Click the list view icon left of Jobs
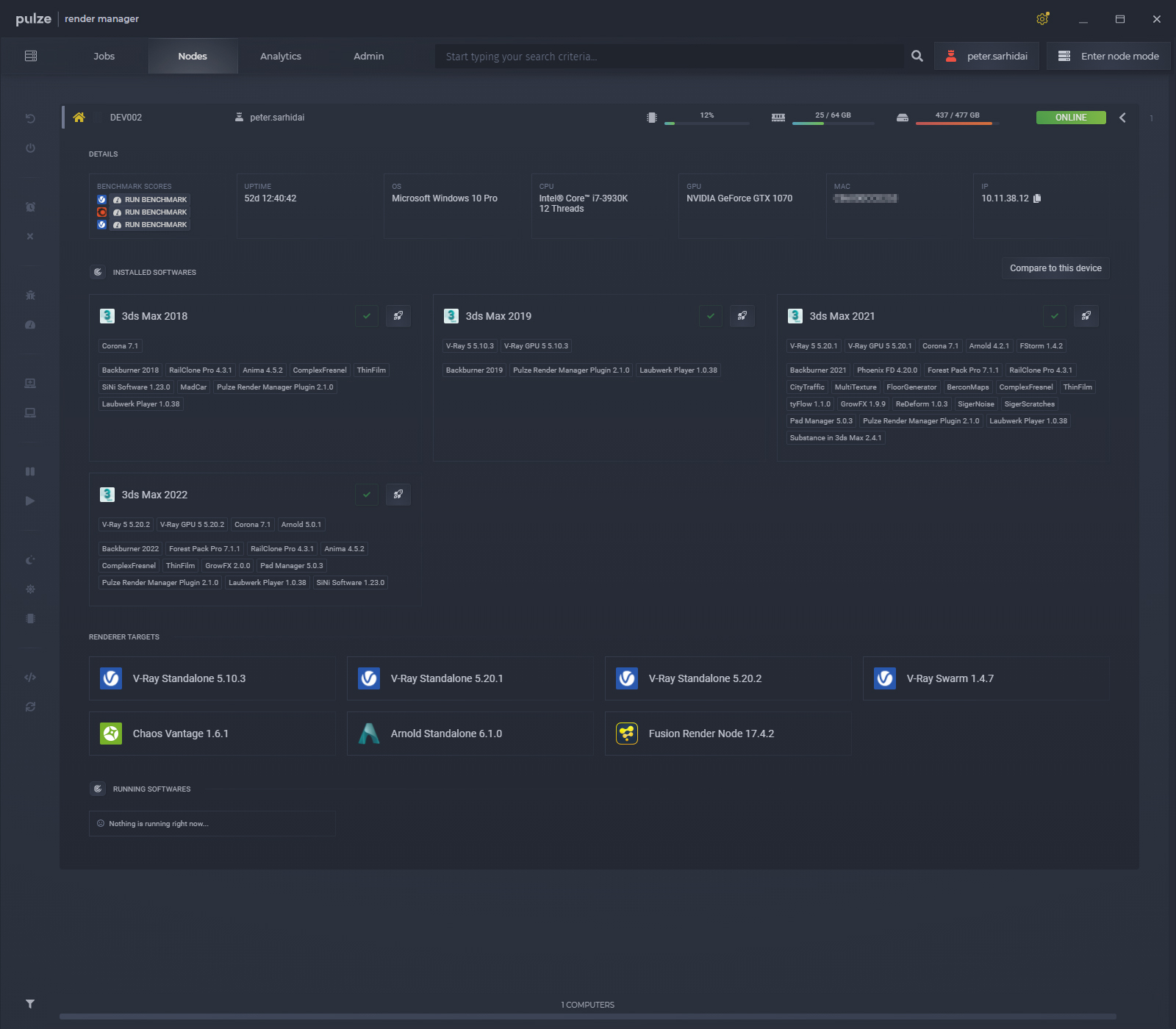1176x1029 pixels. coord(31,56)
